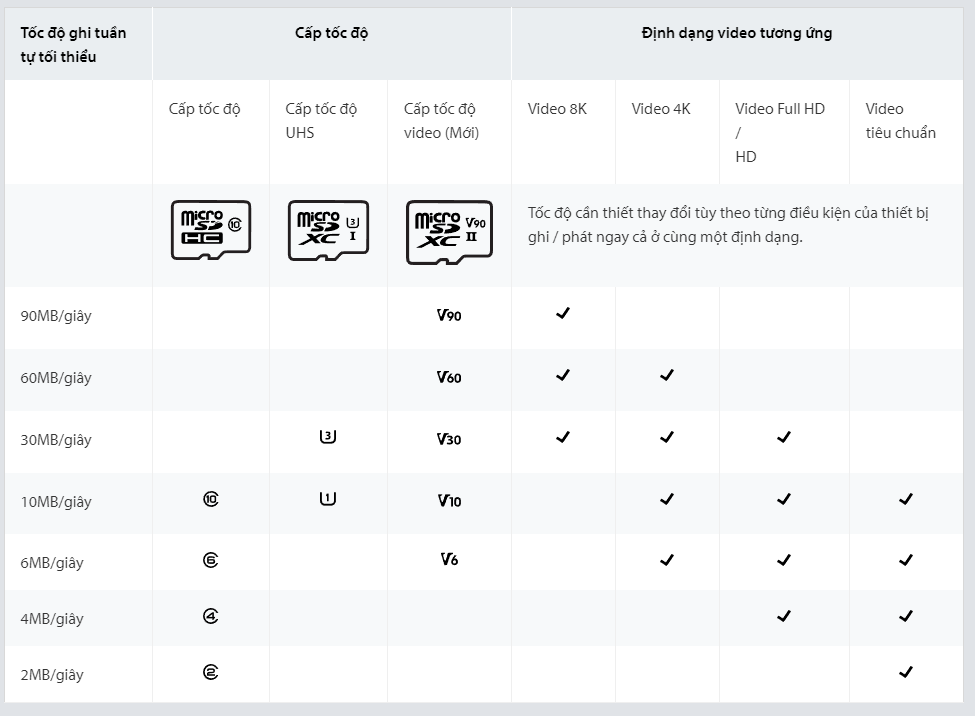The height and width of the screenshot is (716, 975).
Task: Click the microSDHC Class 10 card logo
Action: [211, 230]
